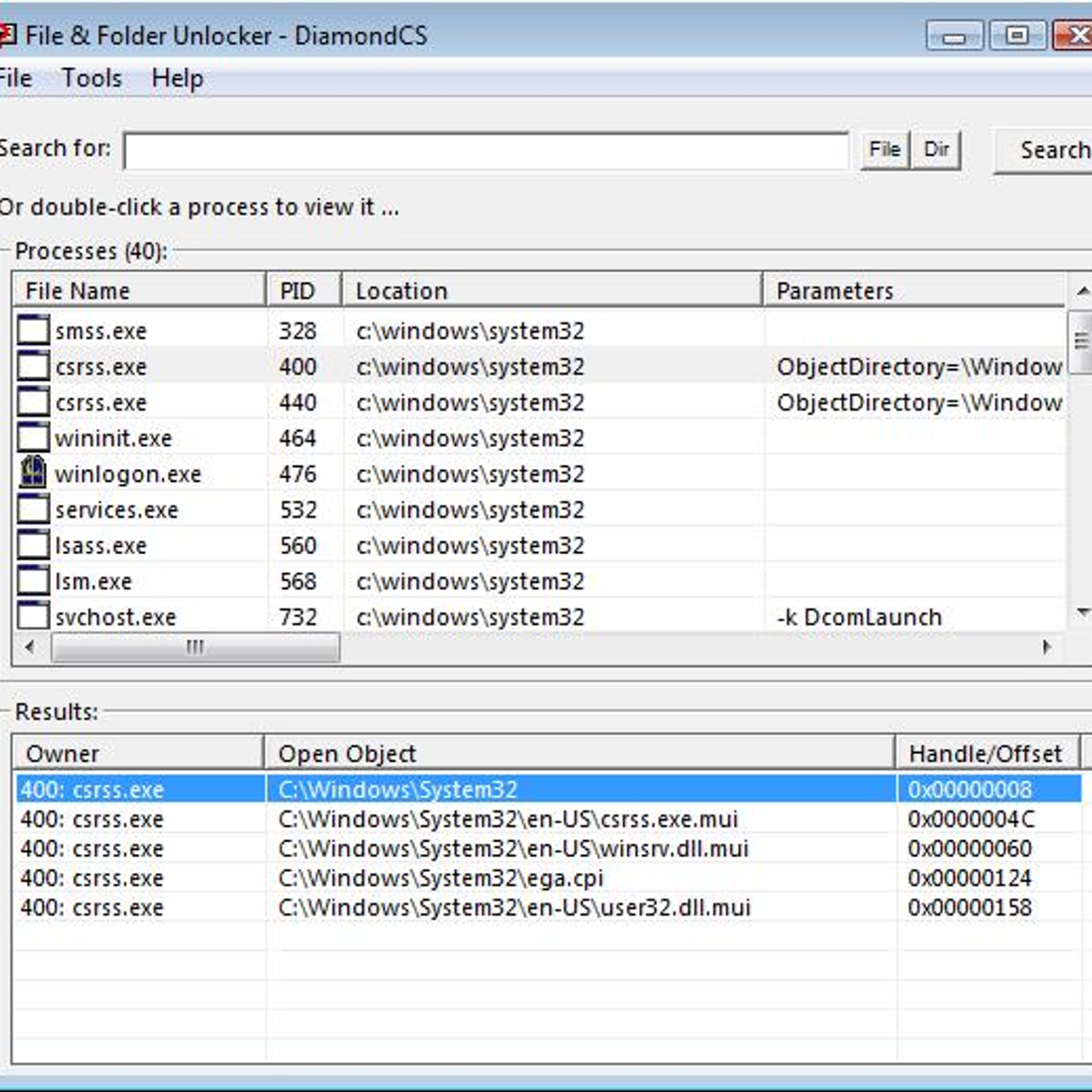Click the icon beside csrss.exe PID 440
The height and width of the screenshot is (1092, 1092).
click(33, 402)
